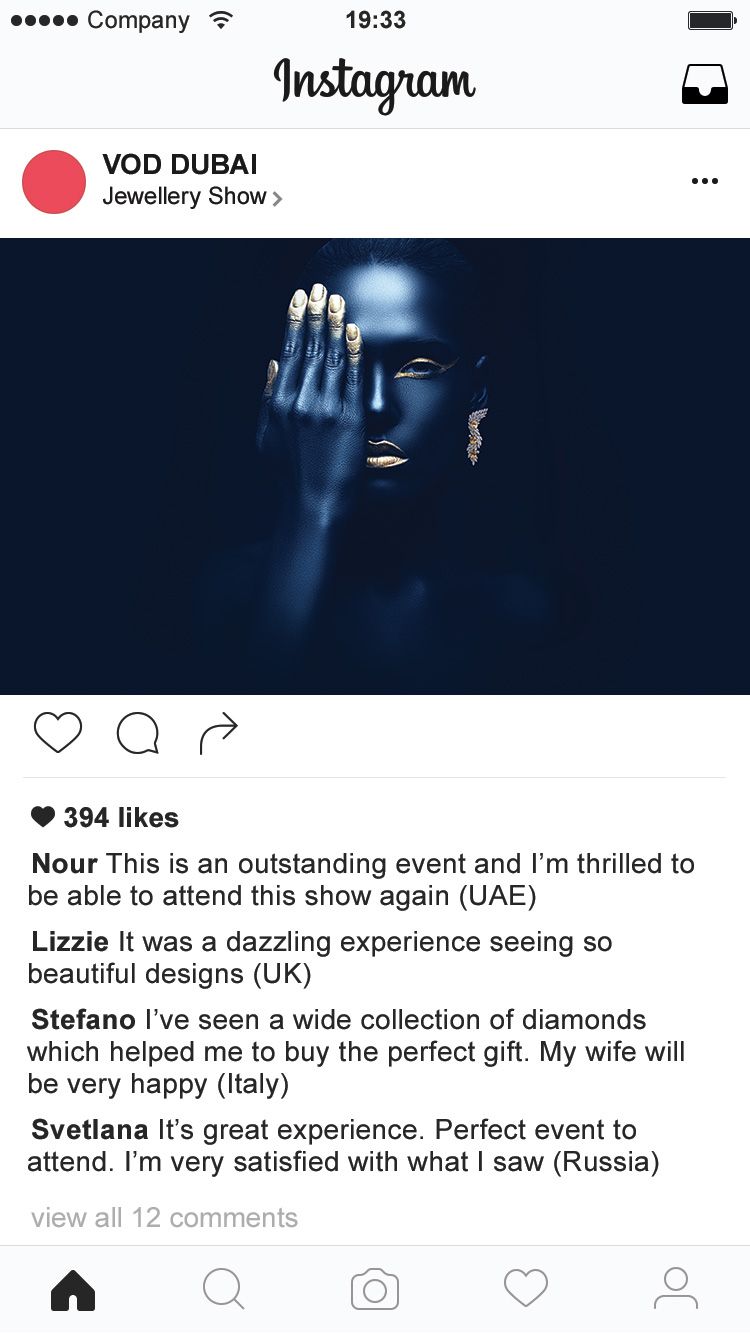
Task: Tap the red VOD DUBAI profile picture
Action: [54, 182]
